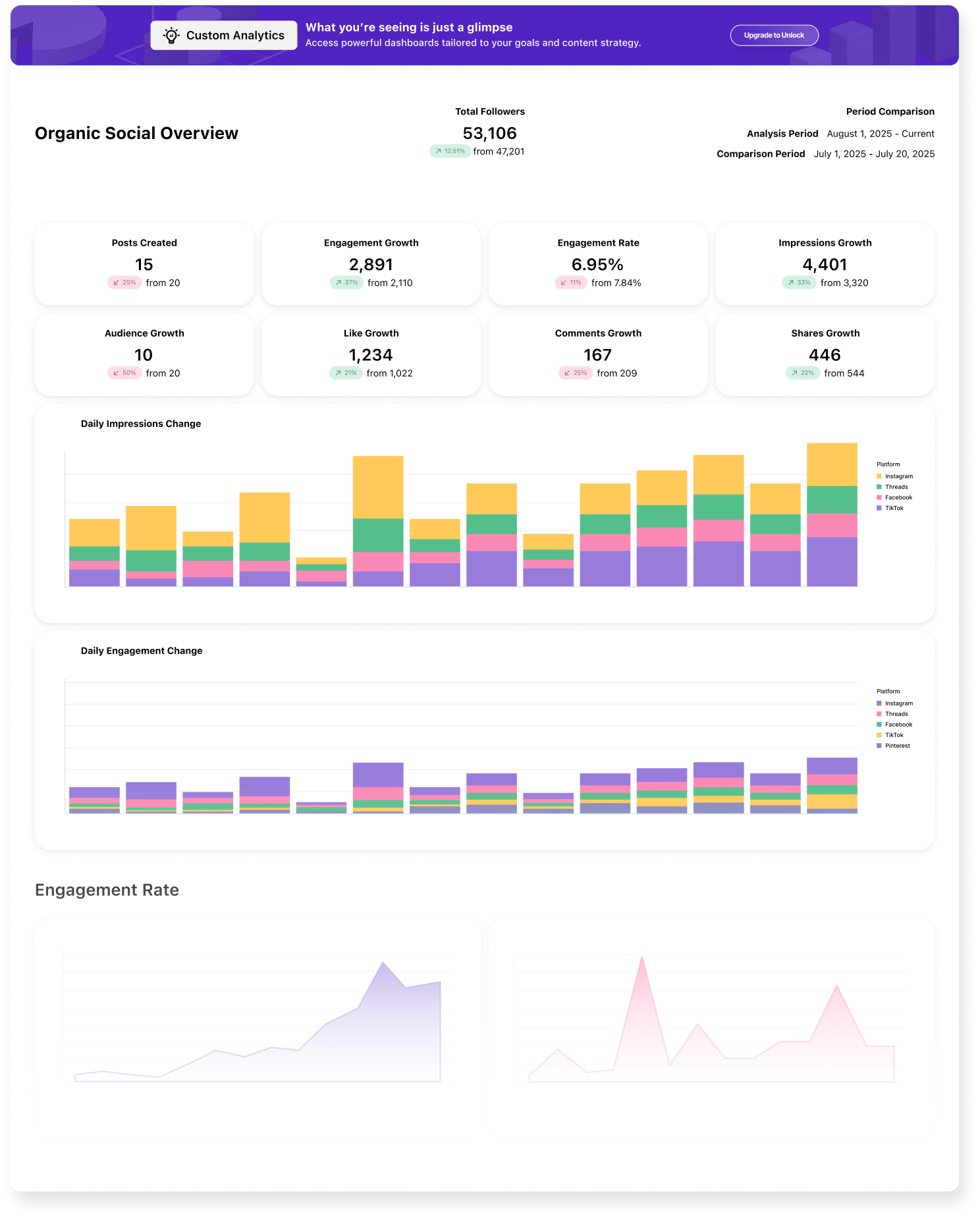This screenshot has height=1218, width=980.
Task: Click the lightbulb icon beside Custom Analytics
Action: click(x=171, y=36)
